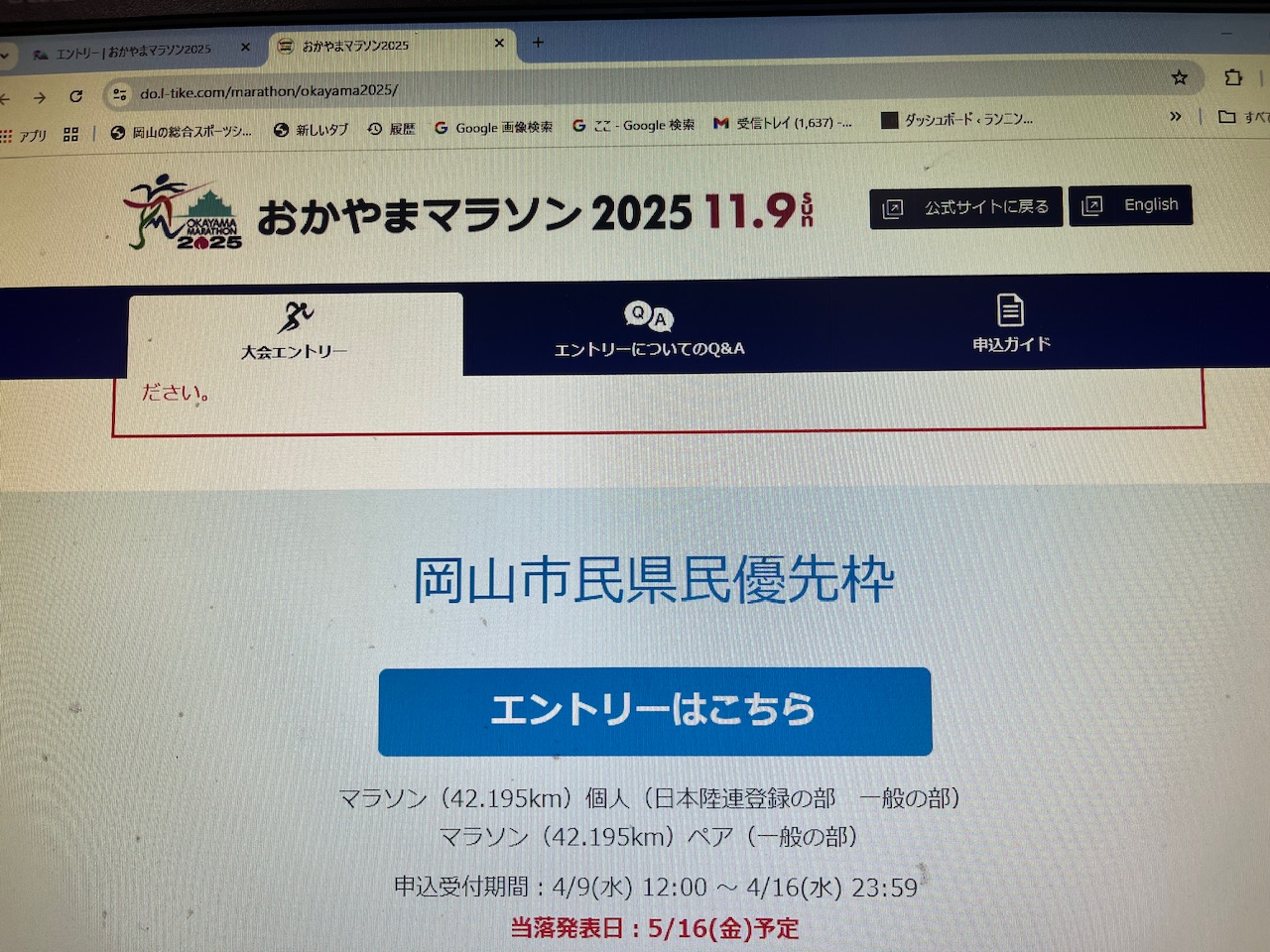
Task: Click the 公式サイトに戻る button
Action: click(966, 207)
